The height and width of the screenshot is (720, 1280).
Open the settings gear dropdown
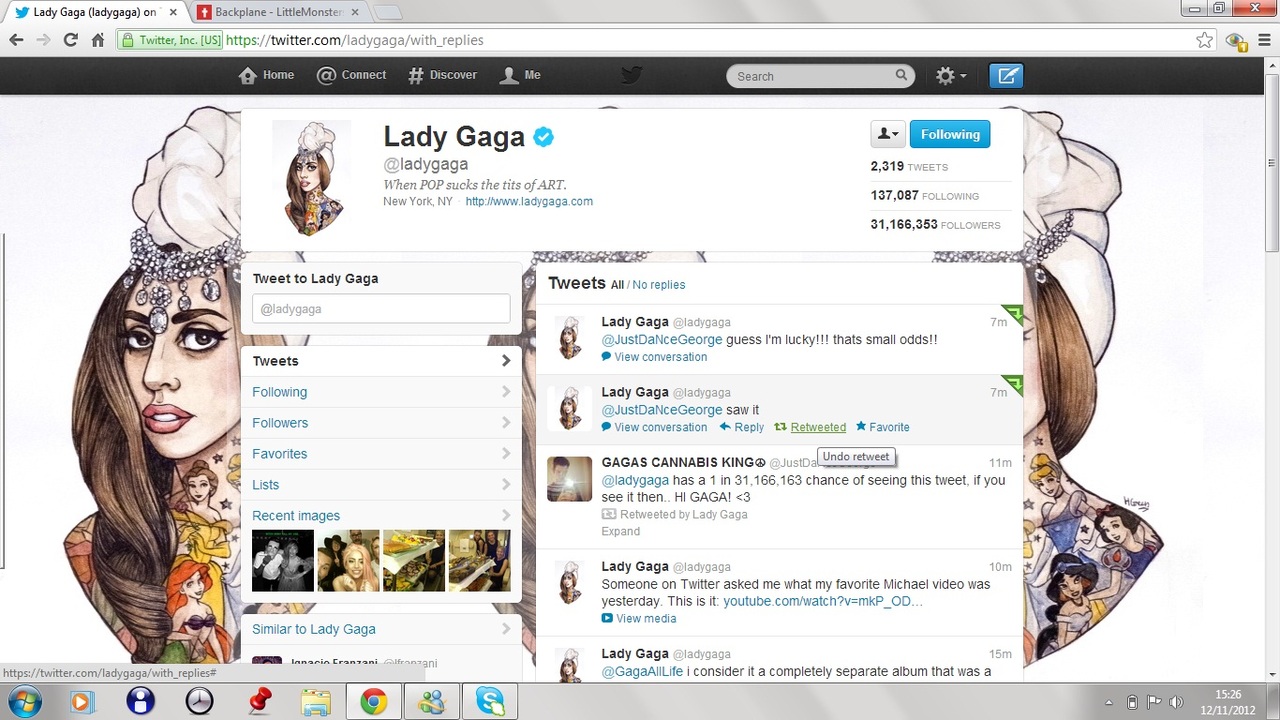click(x=950, y=76)
